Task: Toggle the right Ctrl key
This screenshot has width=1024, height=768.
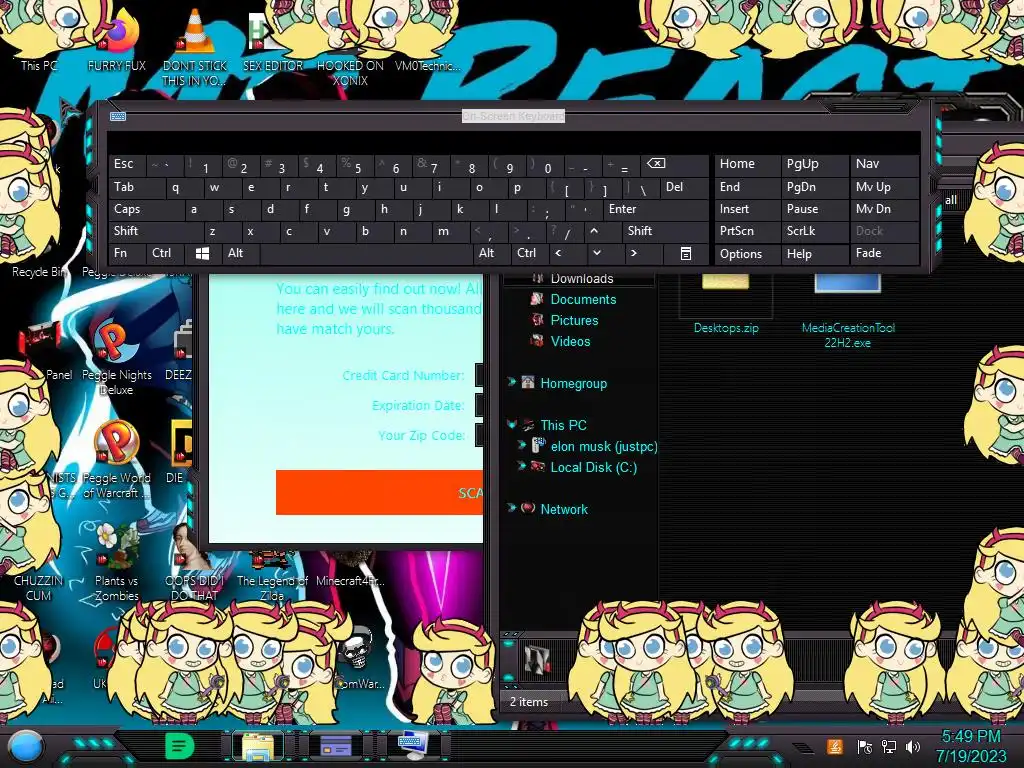Action: click(529, 253)
